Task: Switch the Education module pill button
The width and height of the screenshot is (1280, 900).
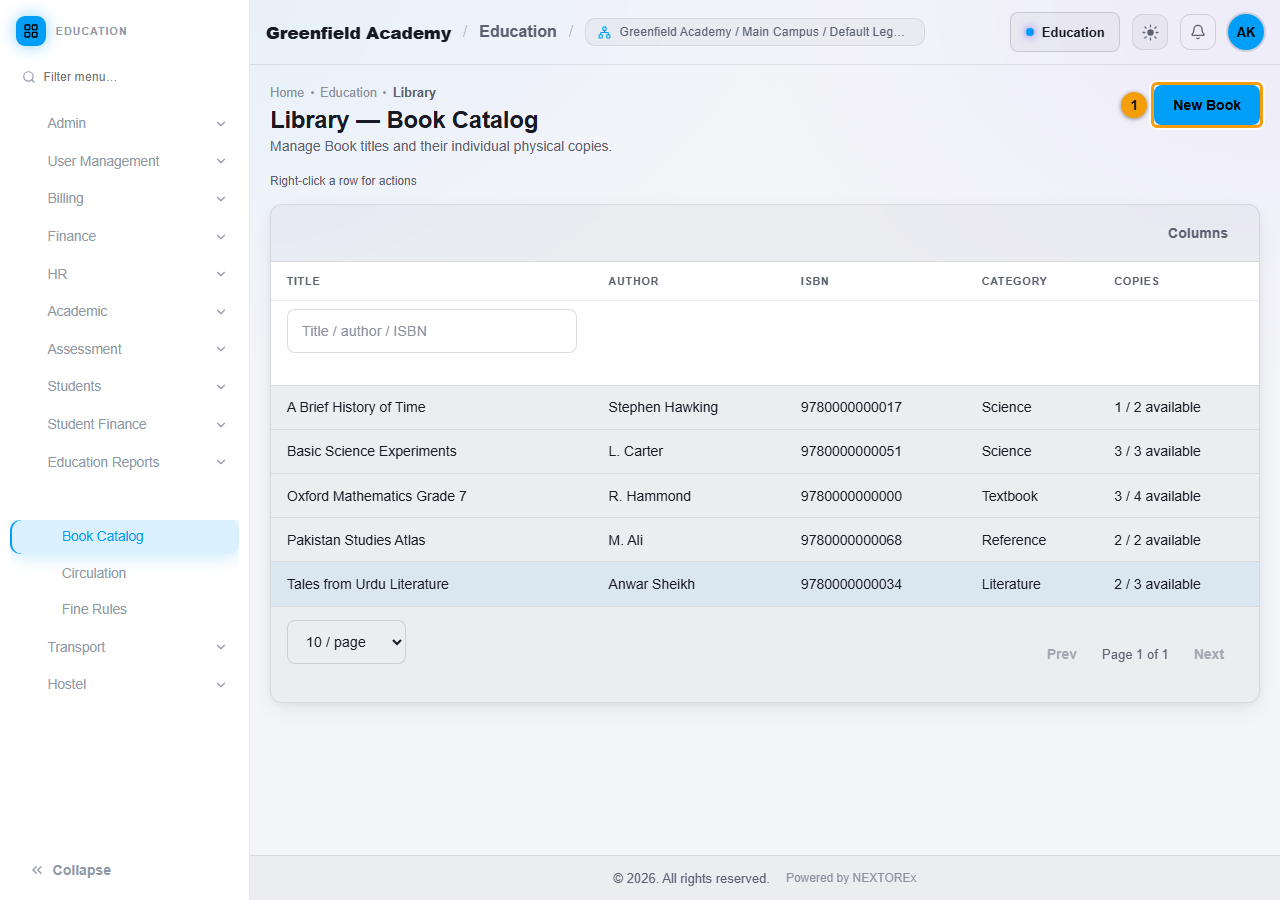Action: (x=1065, y=32)
